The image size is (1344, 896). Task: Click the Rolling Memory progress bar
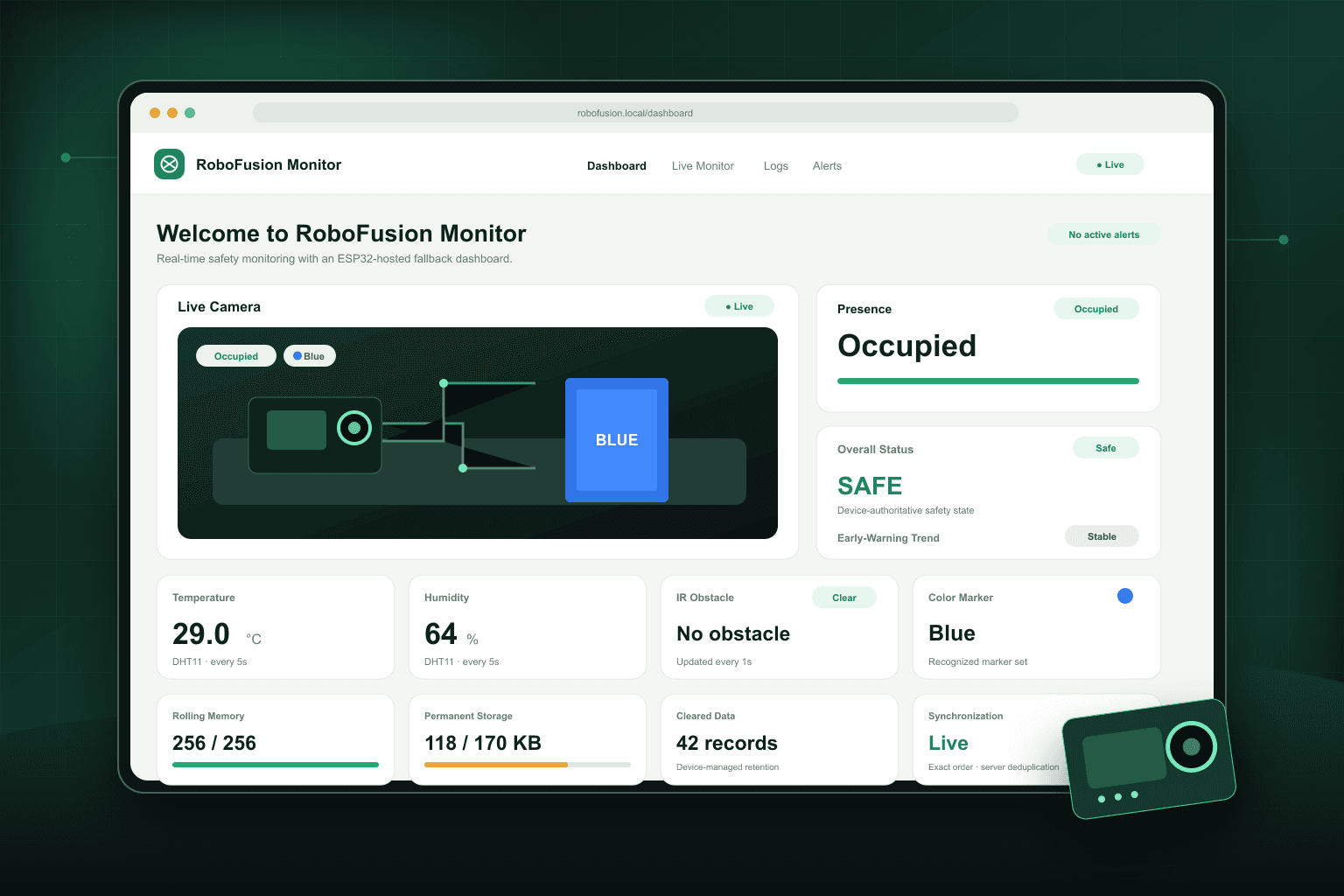276,765
